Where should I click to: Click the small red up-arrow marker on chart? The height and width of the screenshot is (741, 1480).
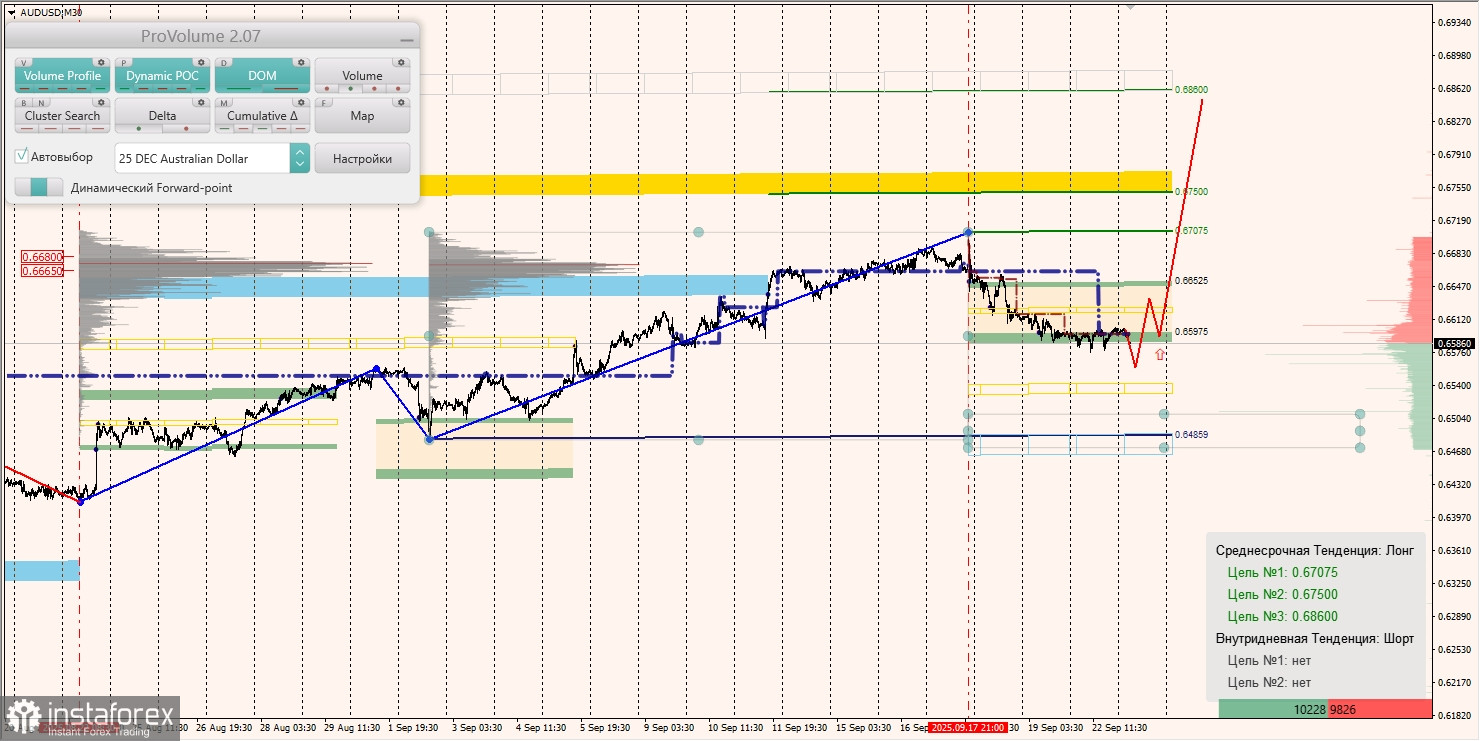(1160, 354)
